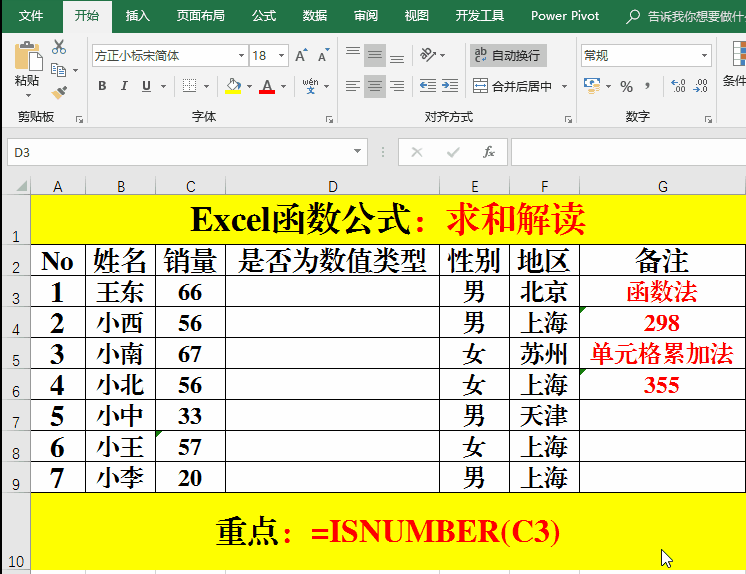Click the search magnifier in Tell Me box
The image size is (746, 574).
pos(632,16)
